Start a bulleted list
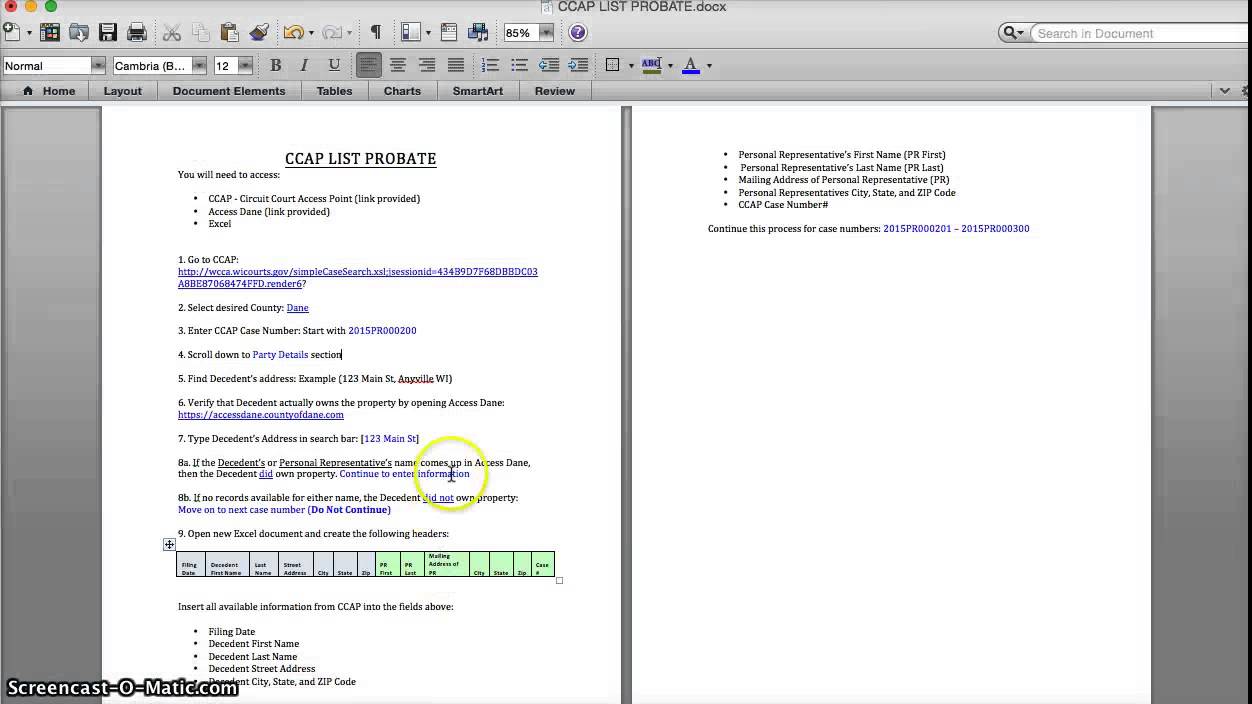This screenshot has height=704, width=1252. (x=519, y=65)
